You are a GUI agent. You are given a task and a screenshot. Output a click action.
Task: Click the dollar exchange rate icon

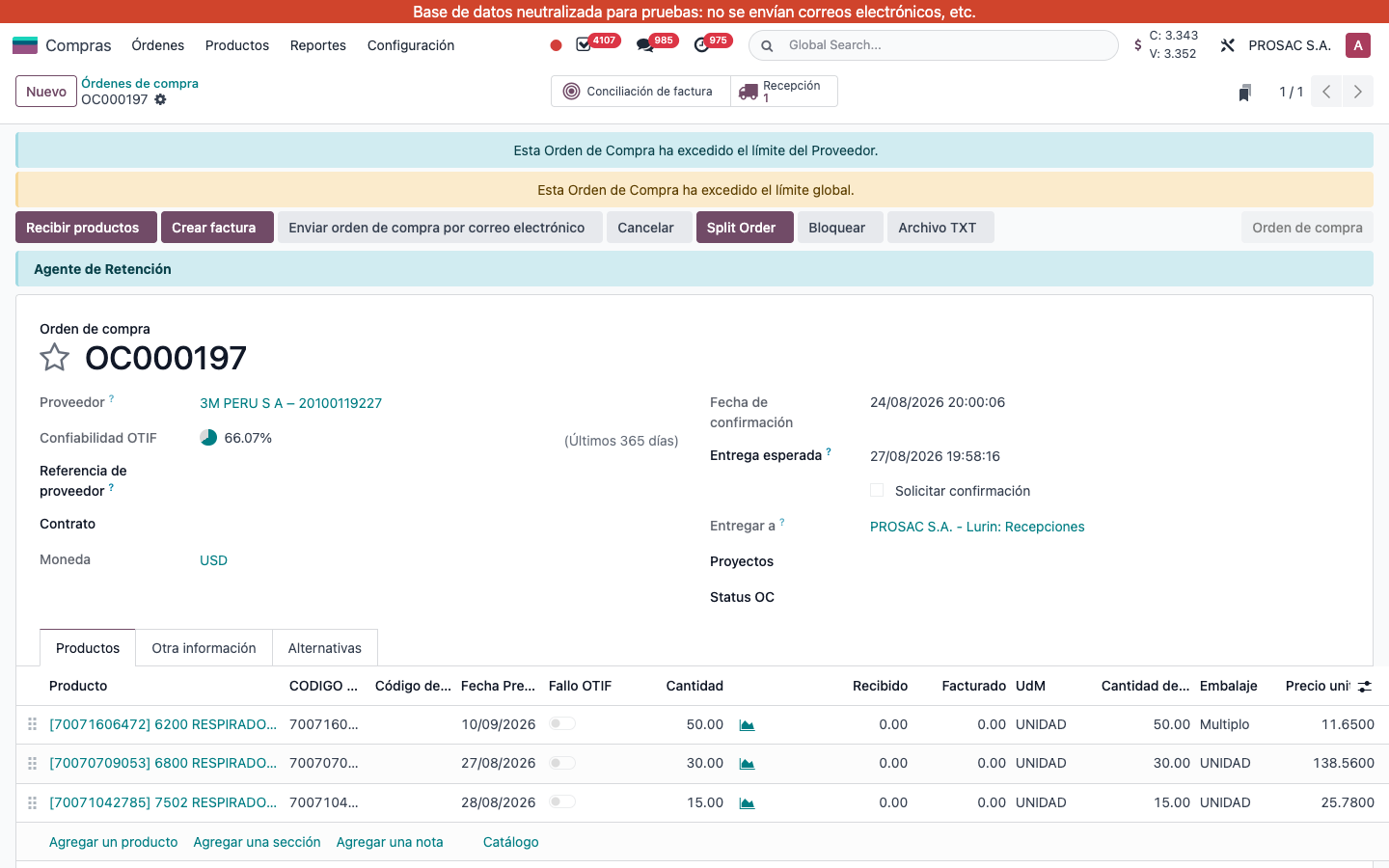(x=1138, y=45)
